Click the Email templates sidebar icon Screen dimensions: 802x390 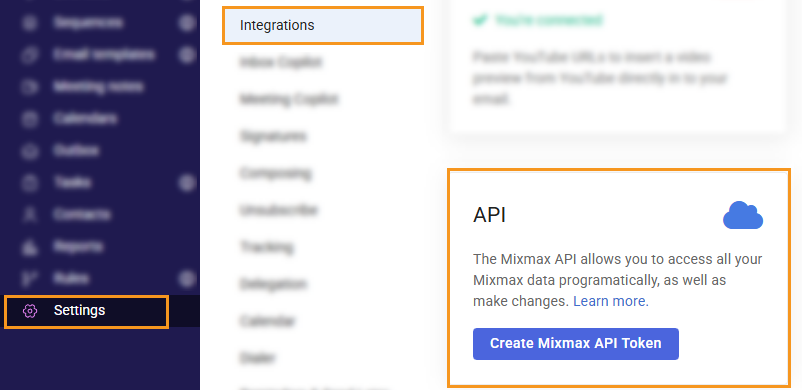point(30,55)
